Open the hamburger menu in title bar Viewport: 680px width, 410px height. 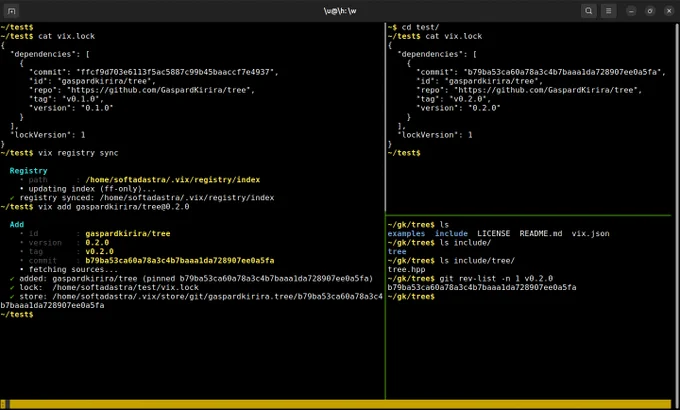tap(608, 11)
